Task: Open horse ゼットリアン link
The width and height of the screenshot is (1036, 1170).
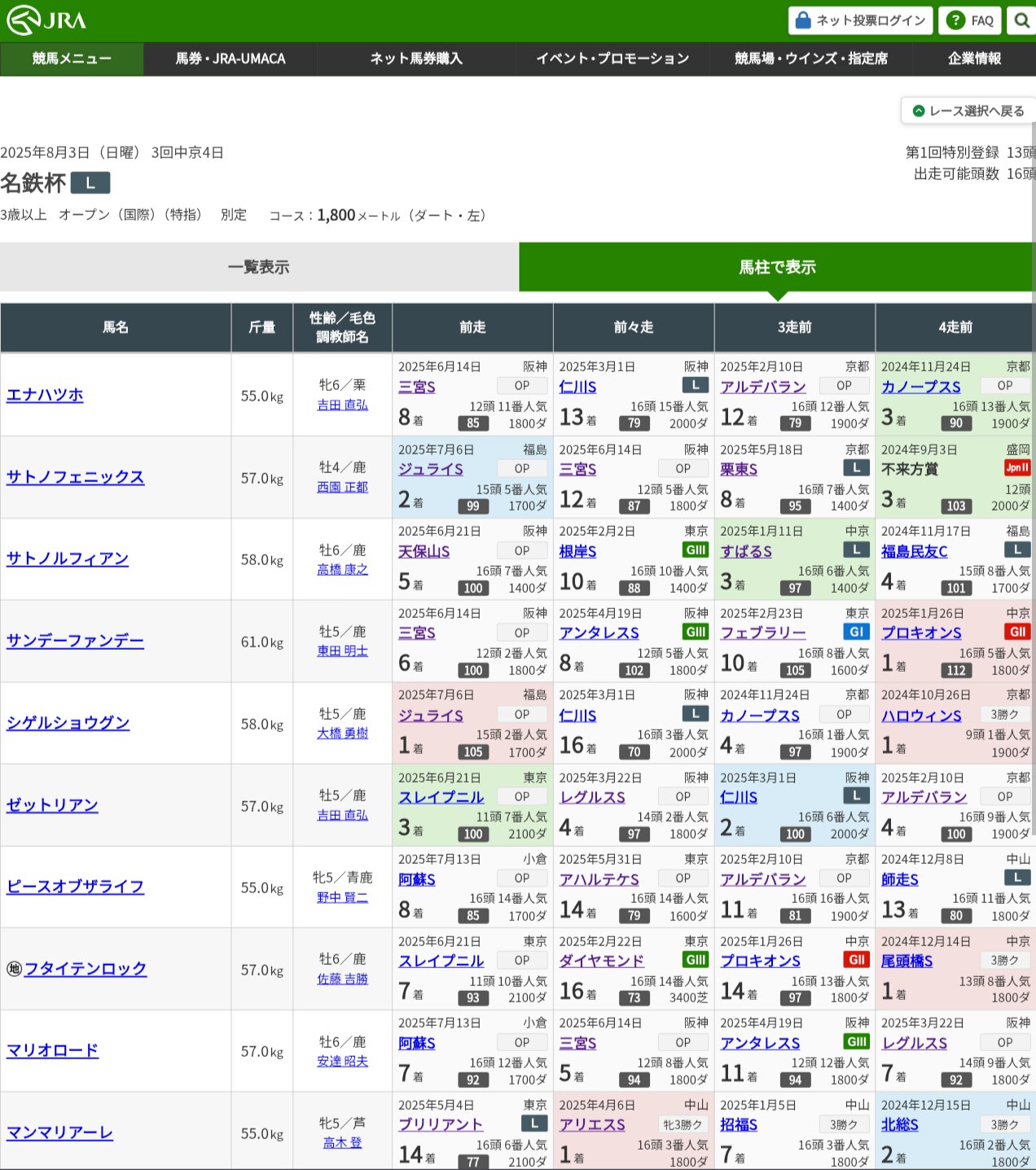Action: pyautogui.click(x=52, y=805)
